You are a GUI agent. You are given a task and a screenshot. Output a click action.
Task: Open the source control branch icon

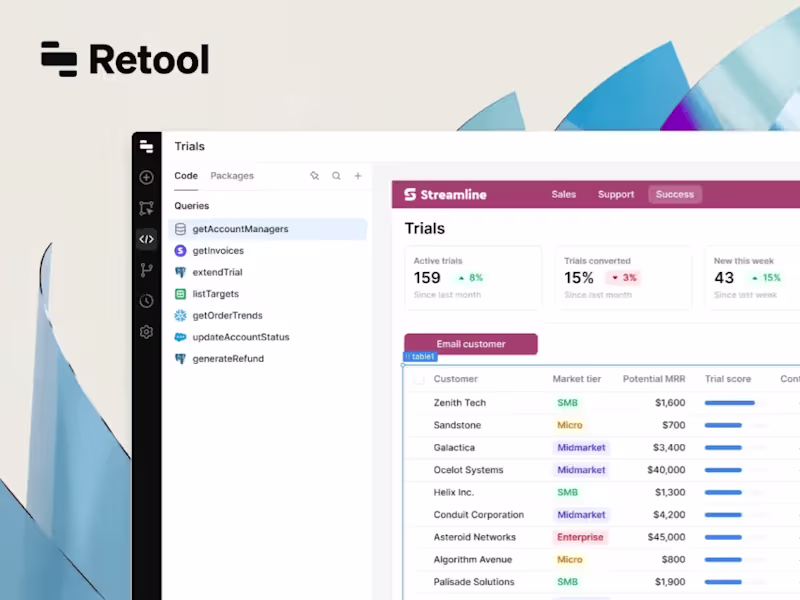click(146, 270)
